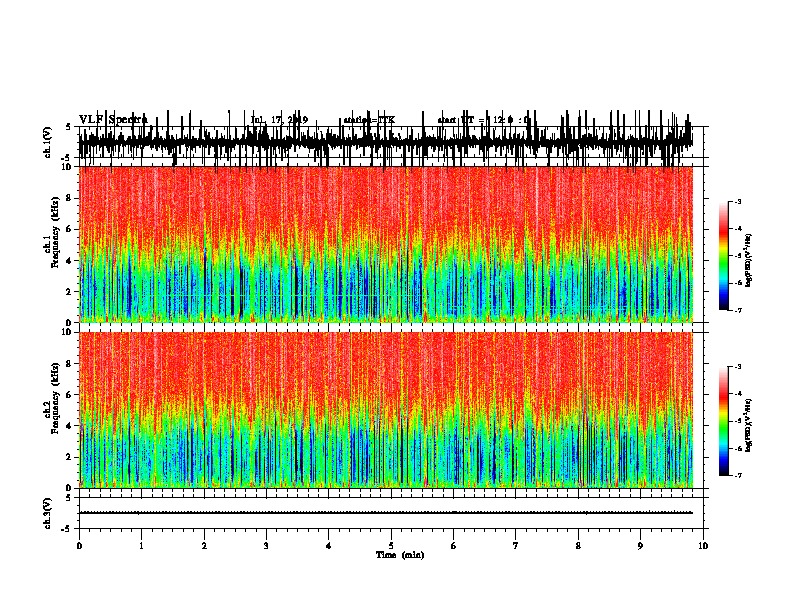Click the 'start UT = 12:0:0' label
The width and height of the screenshot is (792, 612).
484,120
